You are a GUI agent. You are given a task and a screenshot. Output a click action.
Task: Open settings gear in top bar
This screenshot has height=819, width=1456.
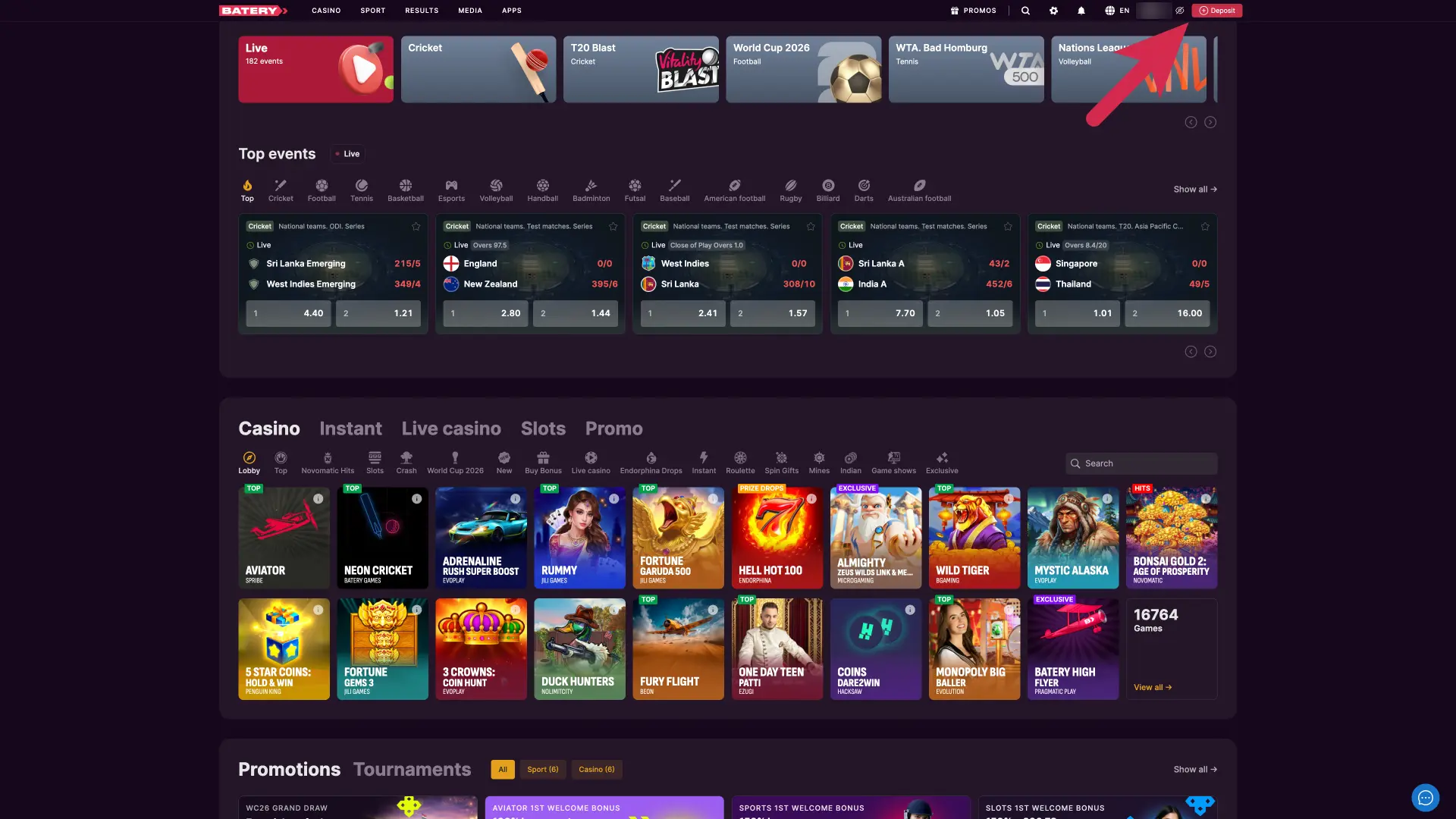point(1053,11)
